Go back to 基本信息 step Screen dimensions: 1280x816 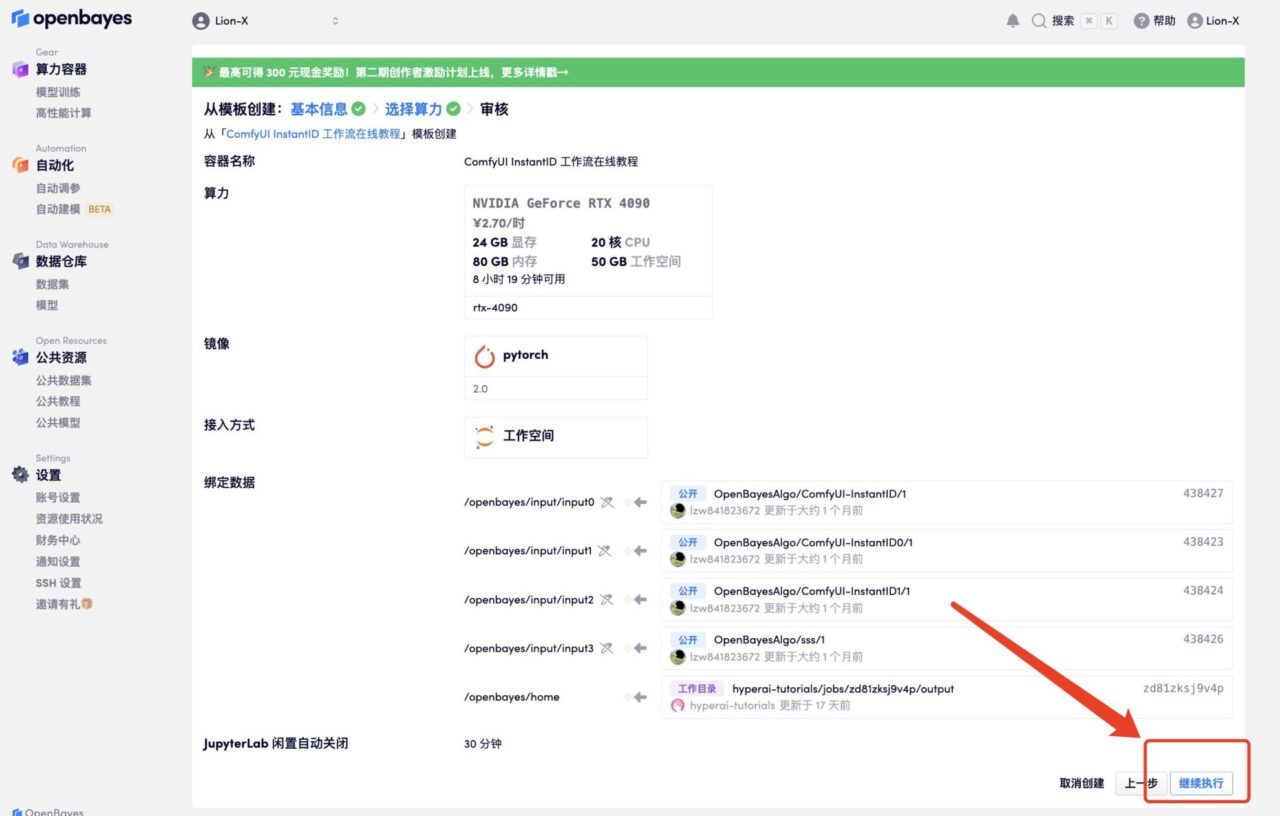pos(319,109)
